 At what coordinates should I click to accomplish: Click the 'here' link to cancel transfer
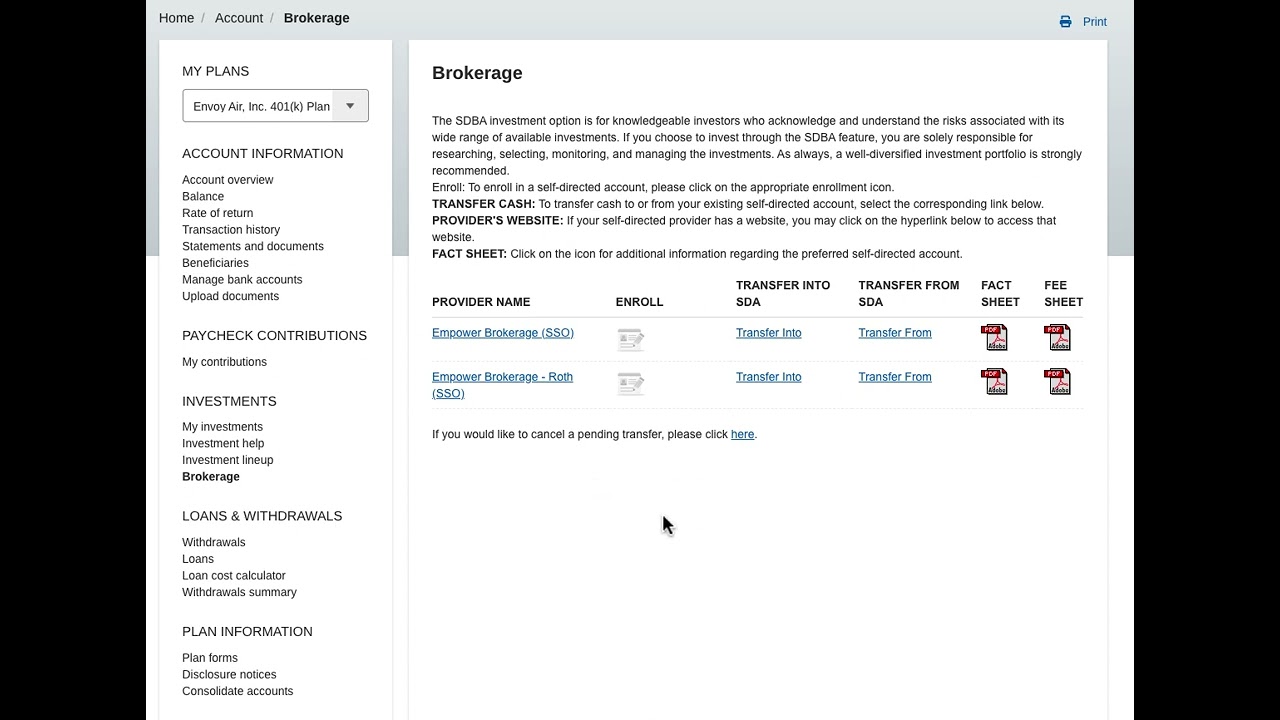tap(742, 434)
